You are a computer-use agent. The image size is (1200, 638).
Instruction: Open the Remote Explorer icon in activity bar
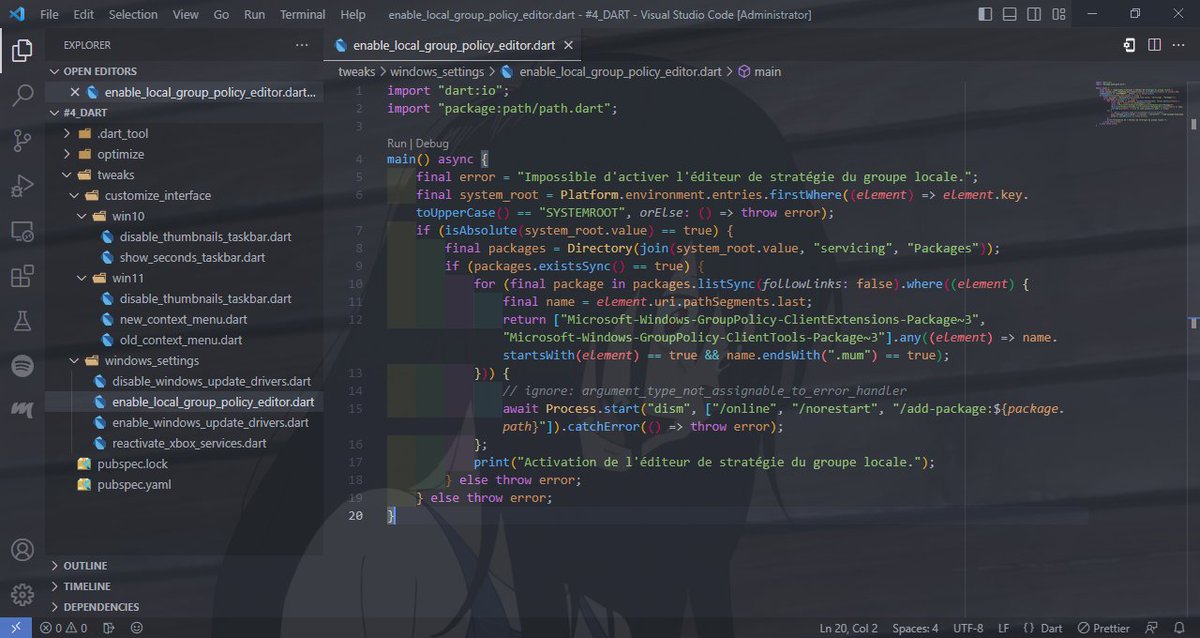pos(22,231)
